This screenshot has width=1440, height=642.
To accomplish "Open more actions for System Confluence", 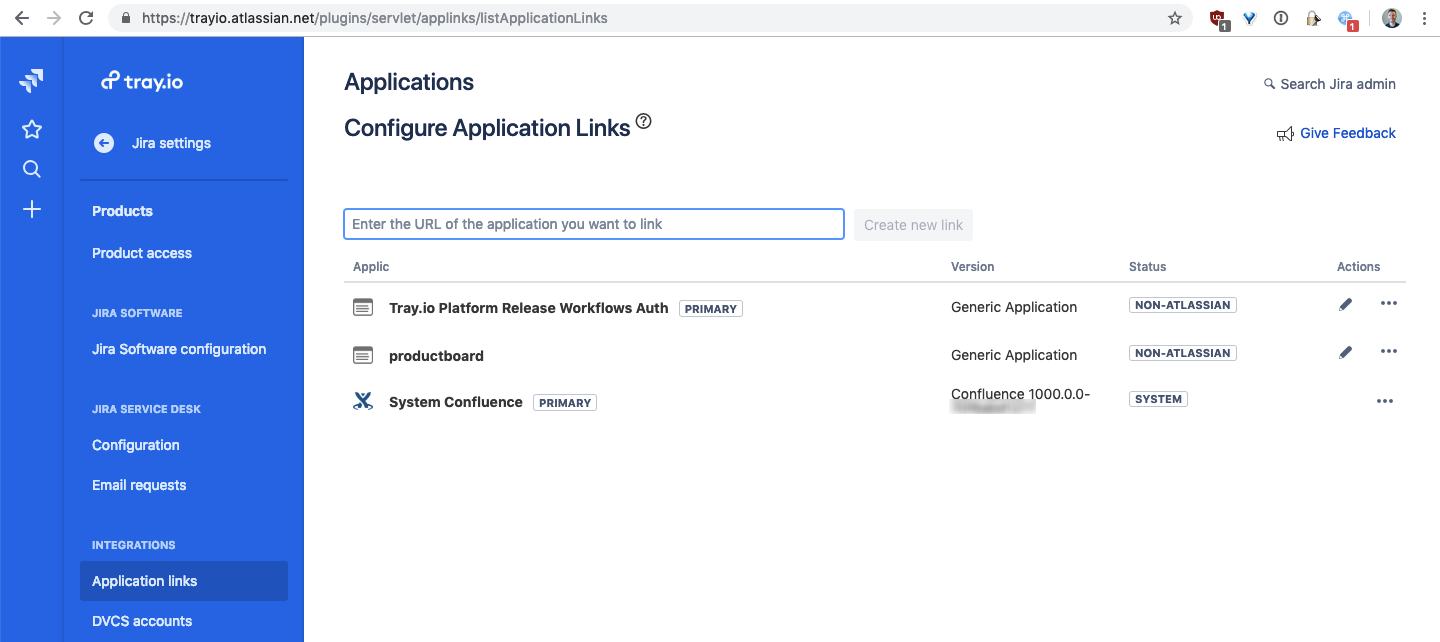I will click(1385, 401).
